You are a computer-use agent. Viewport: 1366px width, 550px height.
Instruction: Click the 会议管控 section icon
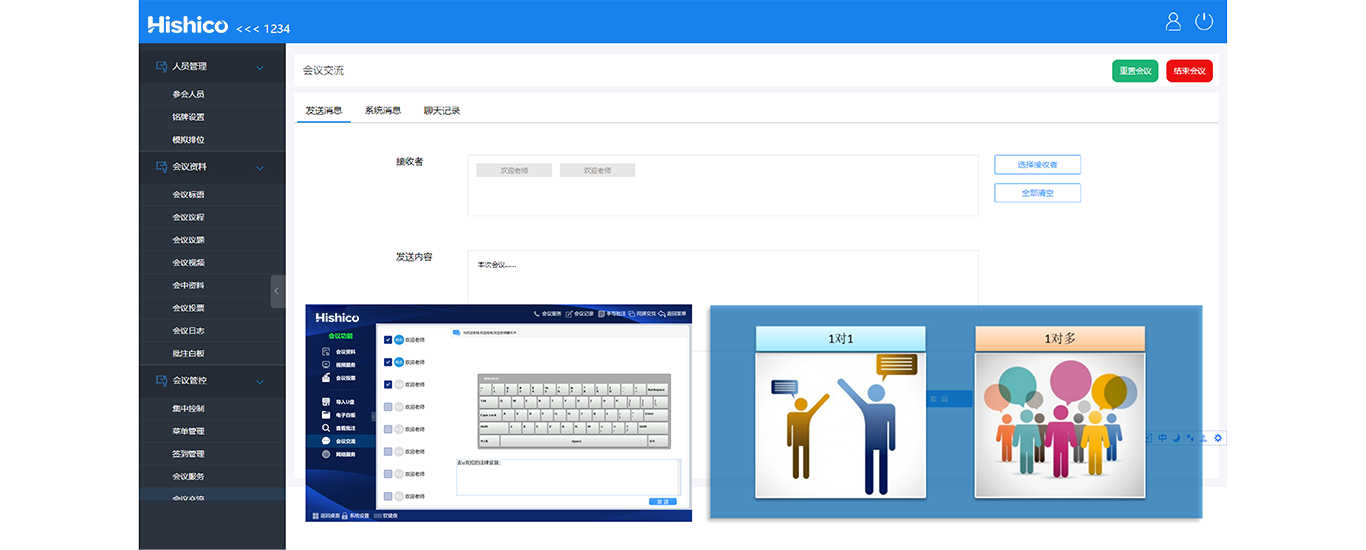pyautogui.click(x=161, y=381)
